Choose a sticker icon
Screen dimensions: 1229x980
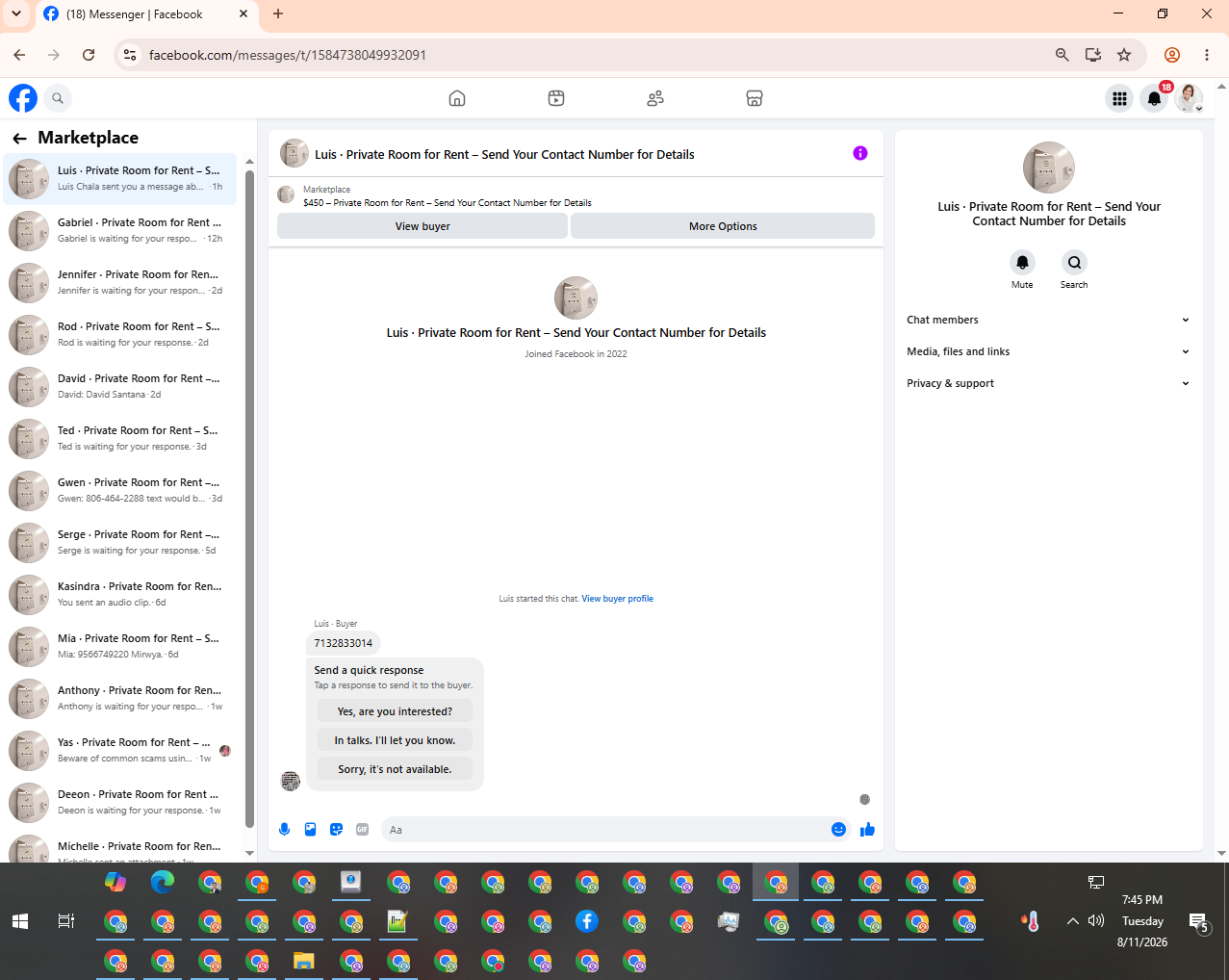(337, 830)
